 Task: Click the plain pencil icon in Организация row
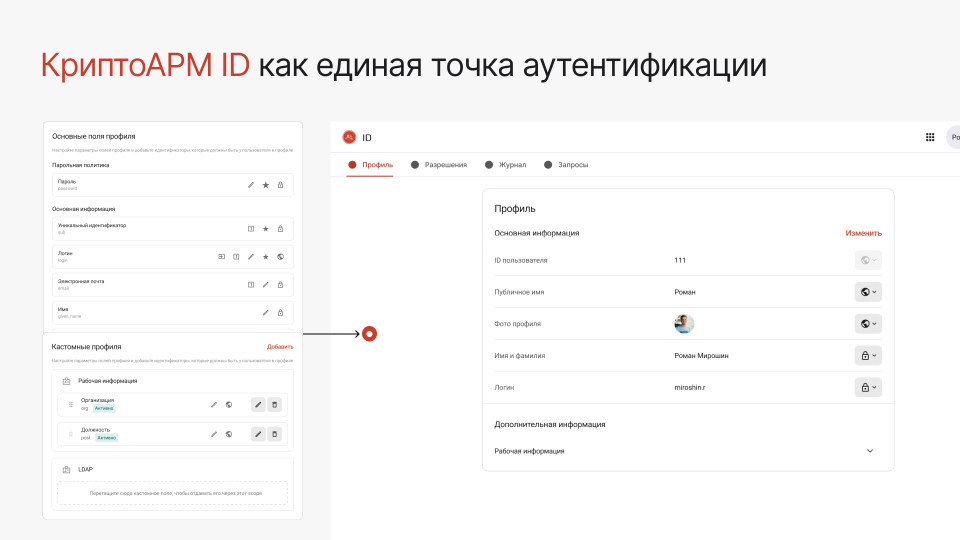(x=214, y=405)
